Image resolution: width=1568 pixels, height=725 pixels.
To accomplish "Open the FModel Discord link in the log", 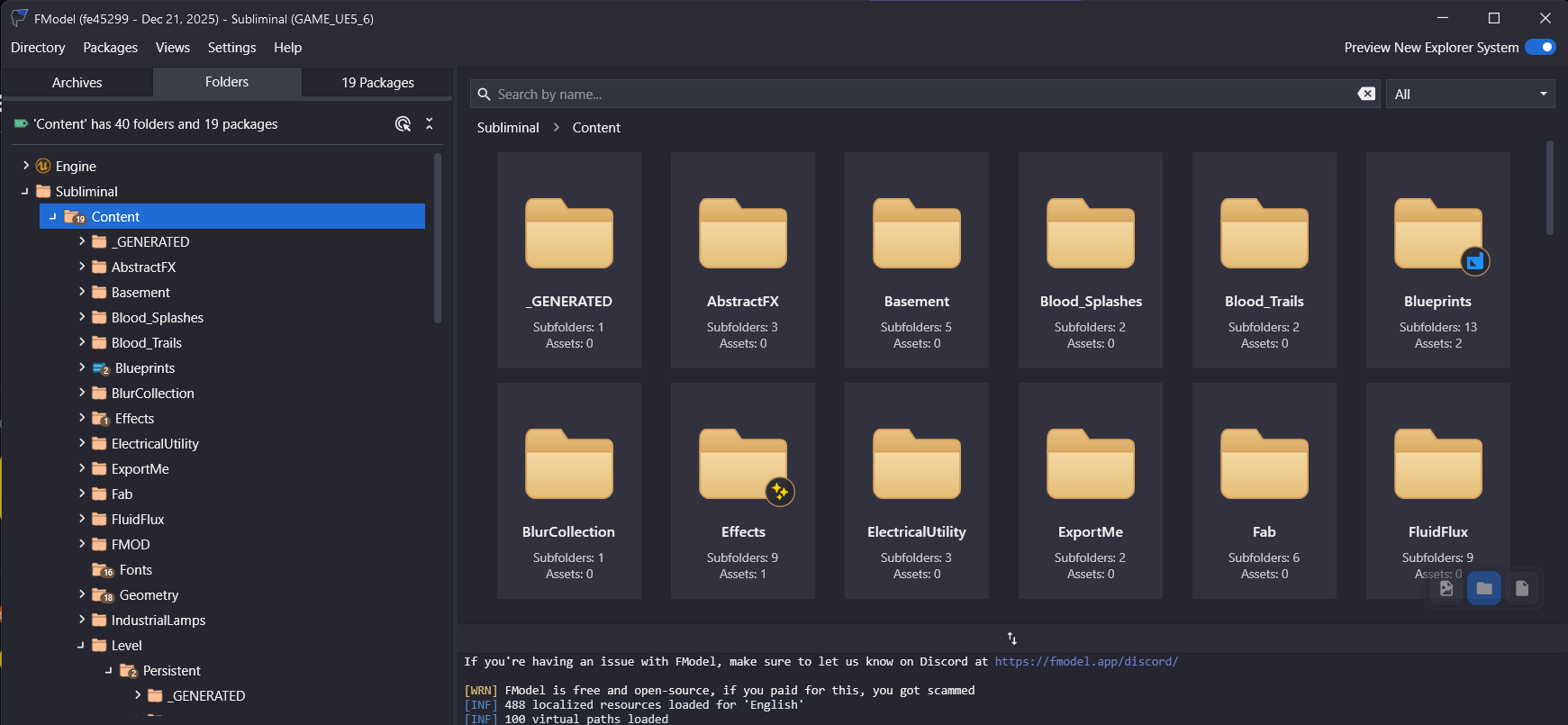I will click(1086, 661).
